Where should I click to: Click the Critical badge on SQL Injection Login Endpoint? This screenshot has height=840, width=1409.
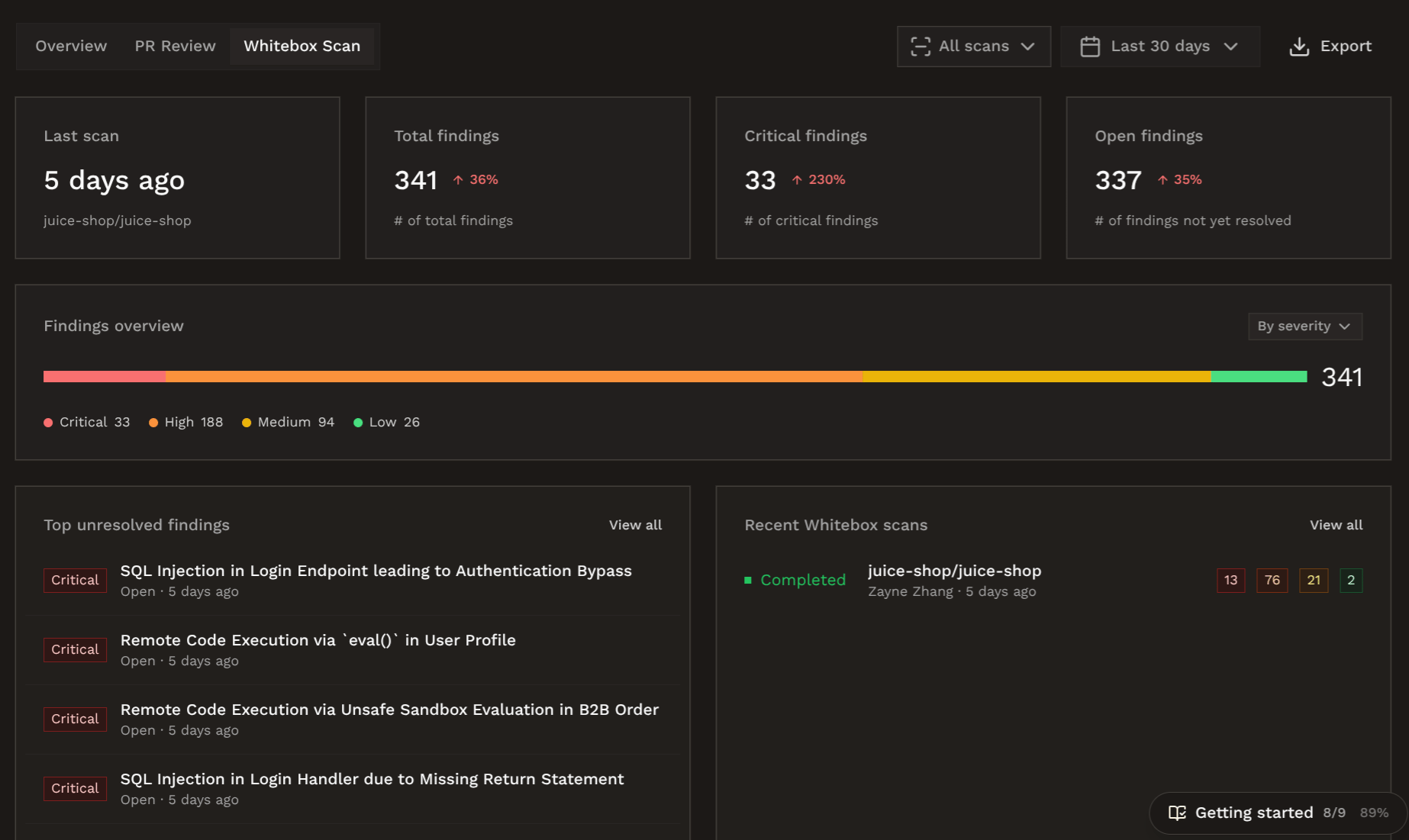[x=75, y=580]
